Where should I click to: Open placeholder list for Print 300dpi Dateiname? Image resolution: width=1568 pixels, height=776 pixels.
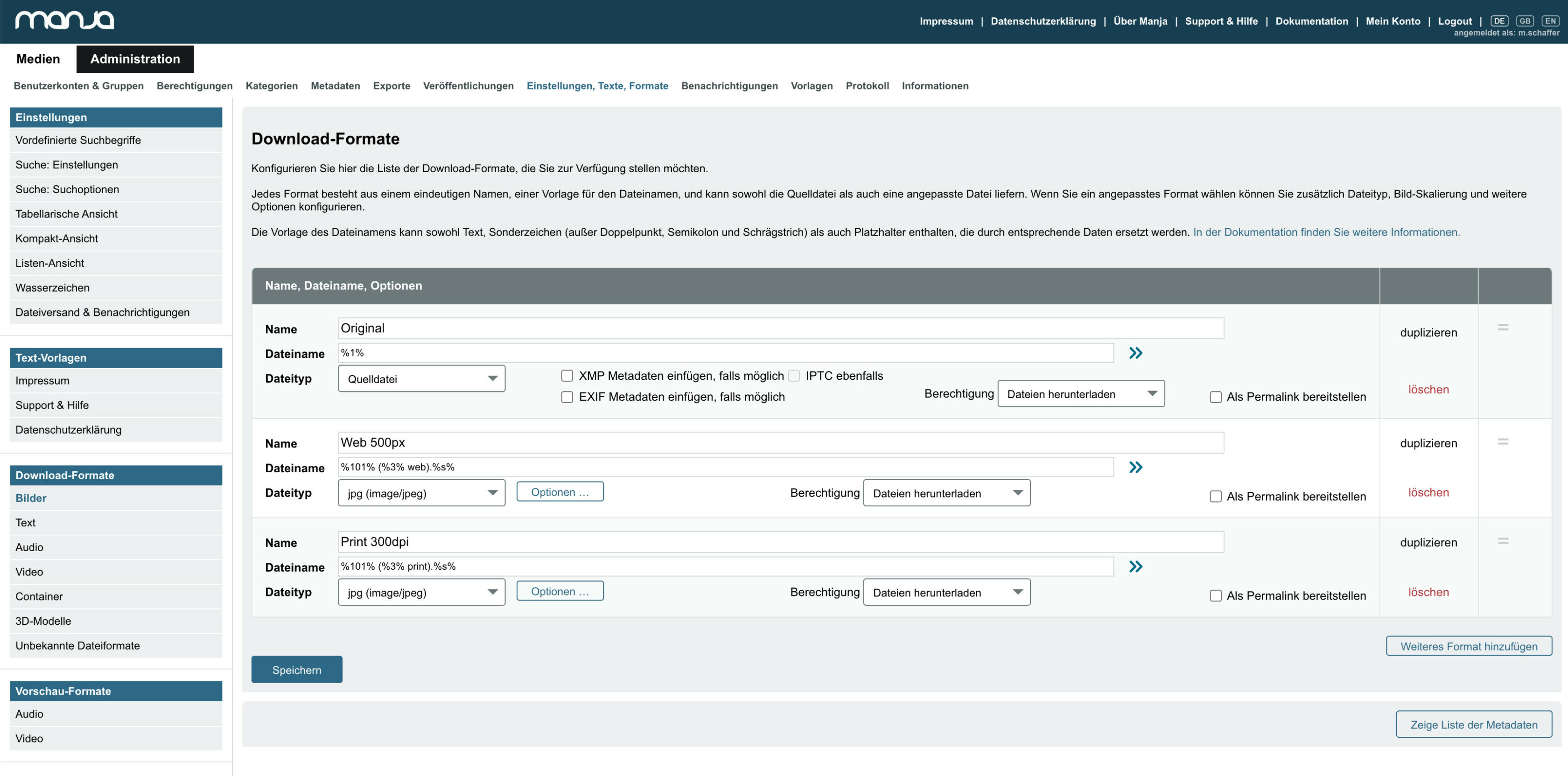coord(1135,566)
